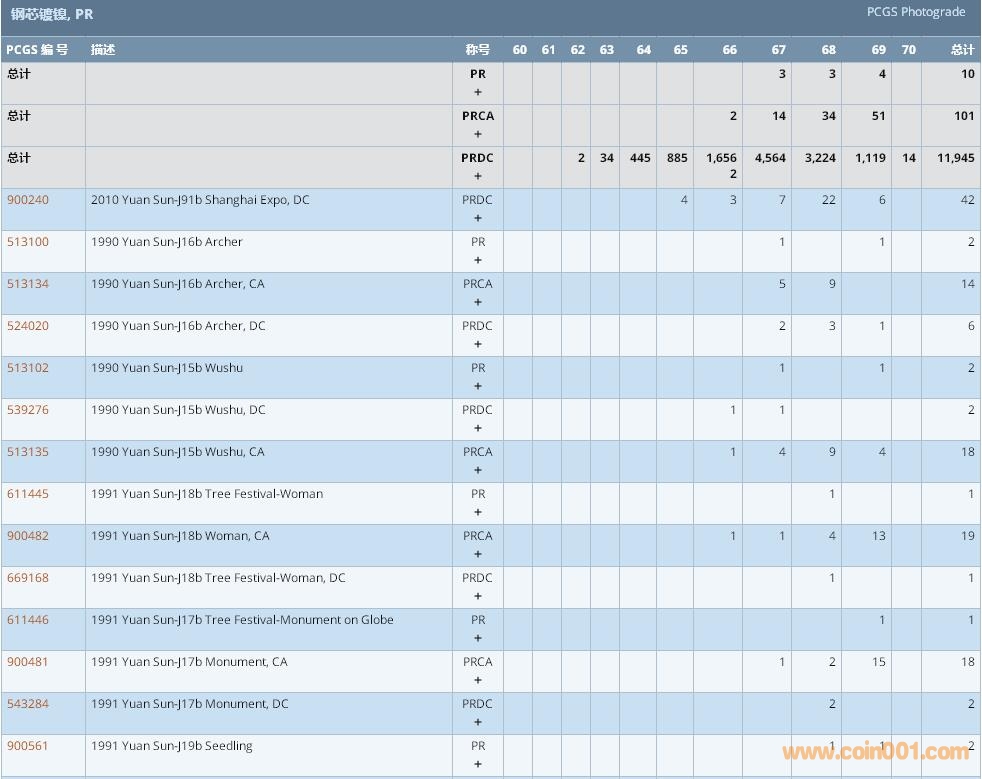This screenshot has width=982, height=779.
Task: Select PCGS number 524020 link
Action: [x=27, y=326]
